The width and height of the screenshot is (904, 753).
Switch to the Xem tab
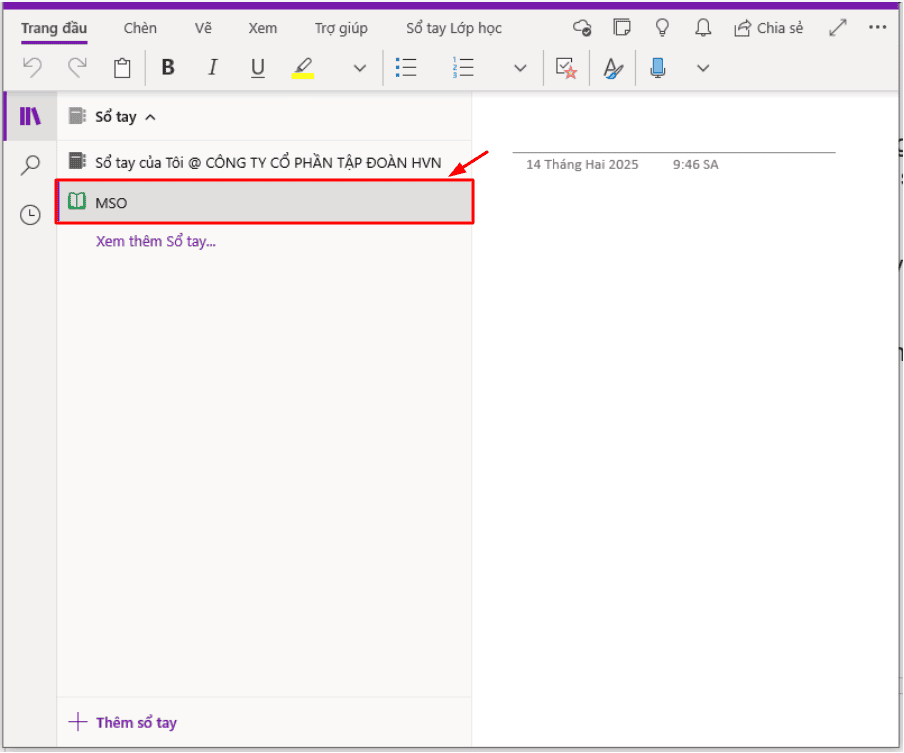[262, 28]
